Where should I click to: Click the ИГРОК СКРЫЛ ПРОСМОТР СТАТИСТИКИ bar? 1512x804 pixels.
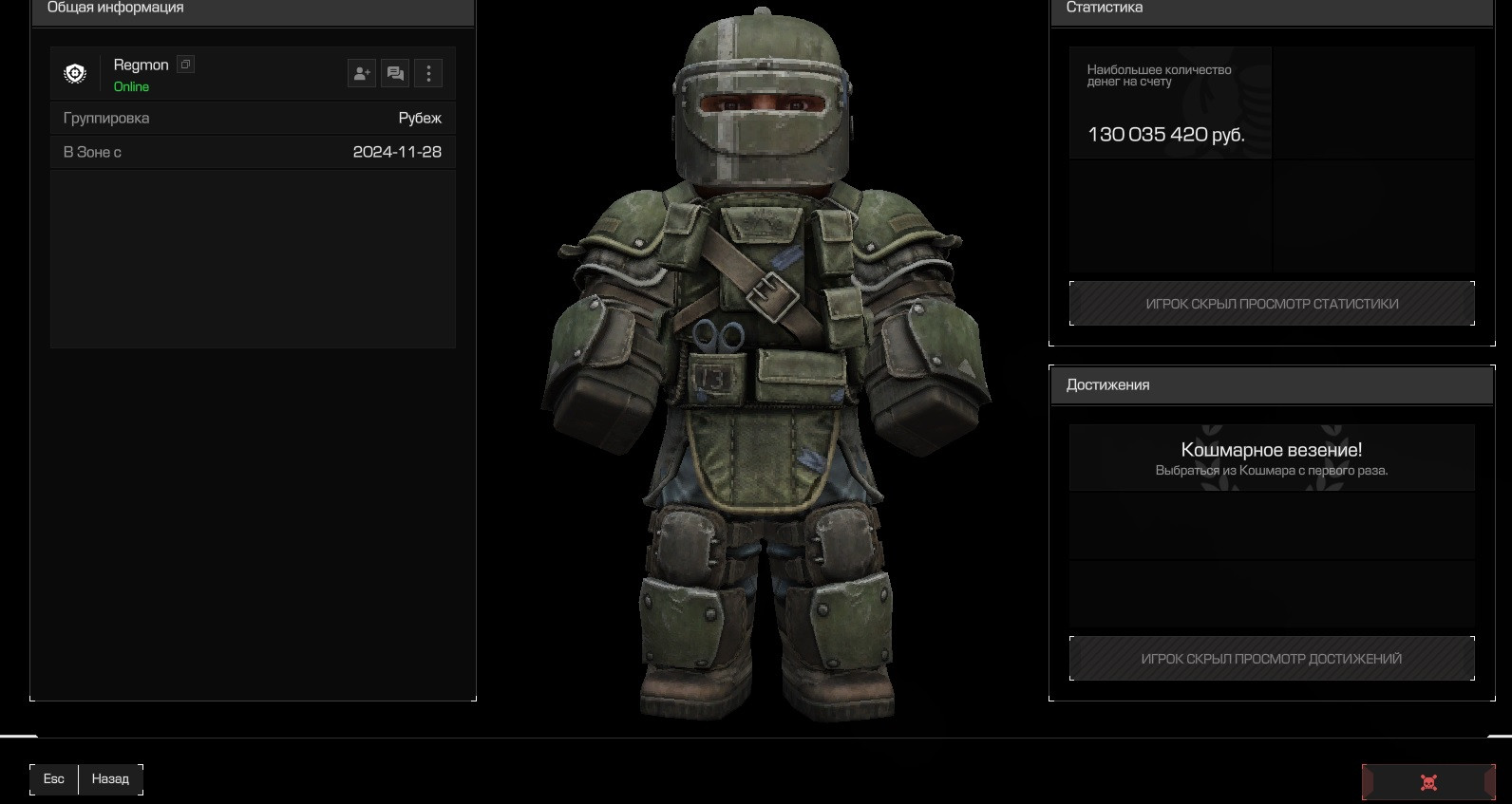(1272, 304)
